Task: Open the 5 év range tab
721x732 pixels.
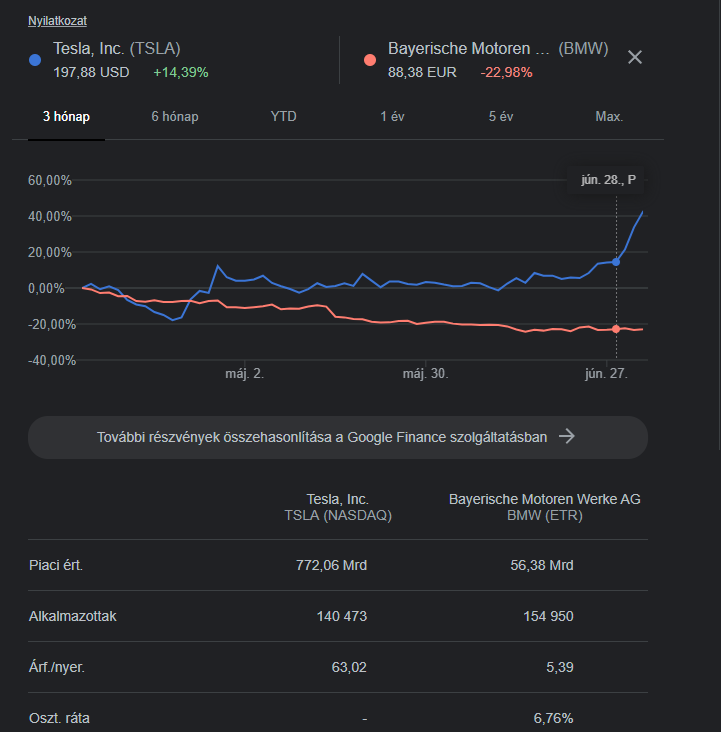Action: coord(501,117)
